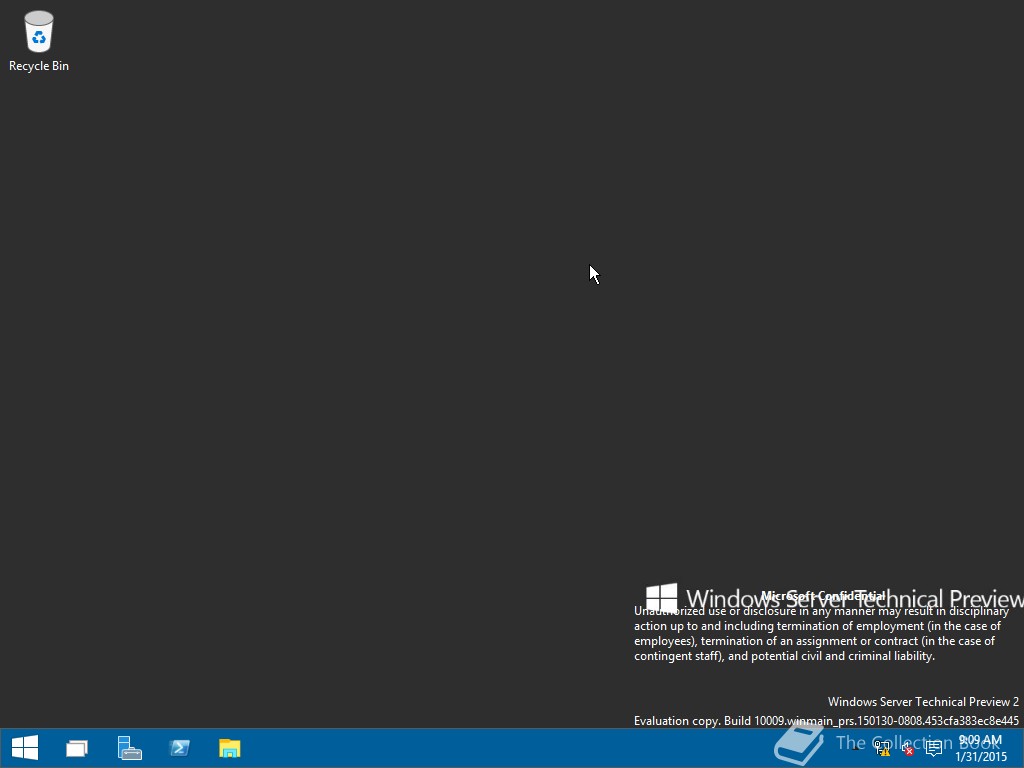The height and width of the screenshot is (768, 1024).
Task: Show hidden tray icons arrow
Action: tap(857, 748)
